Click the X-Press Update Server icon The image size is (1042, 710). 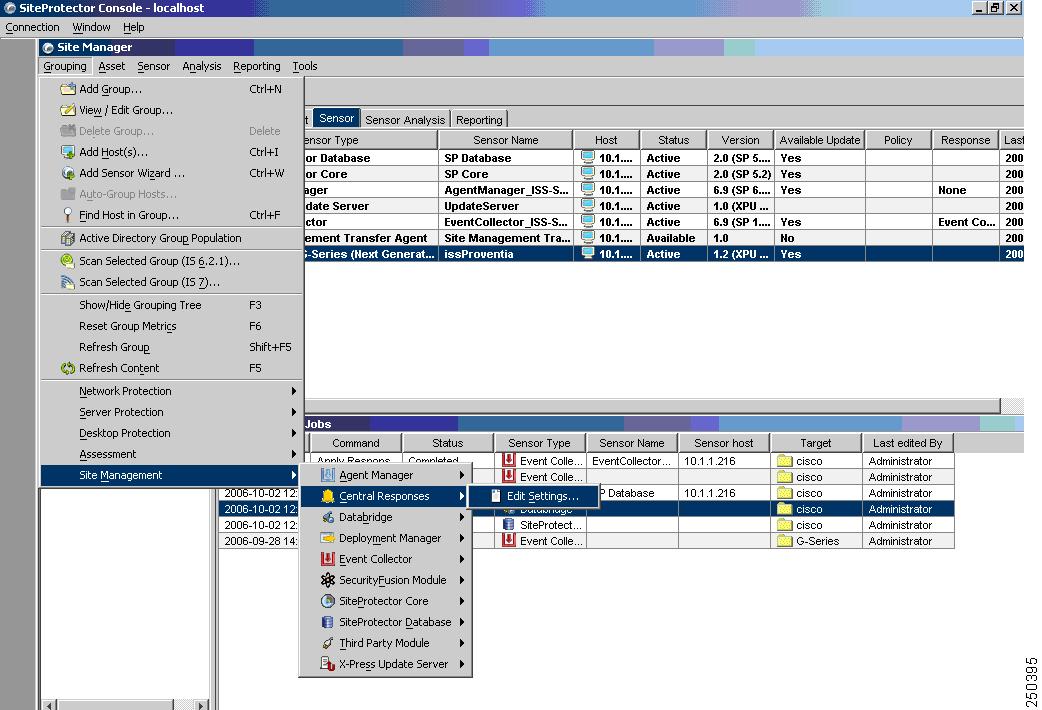[328, 664]
